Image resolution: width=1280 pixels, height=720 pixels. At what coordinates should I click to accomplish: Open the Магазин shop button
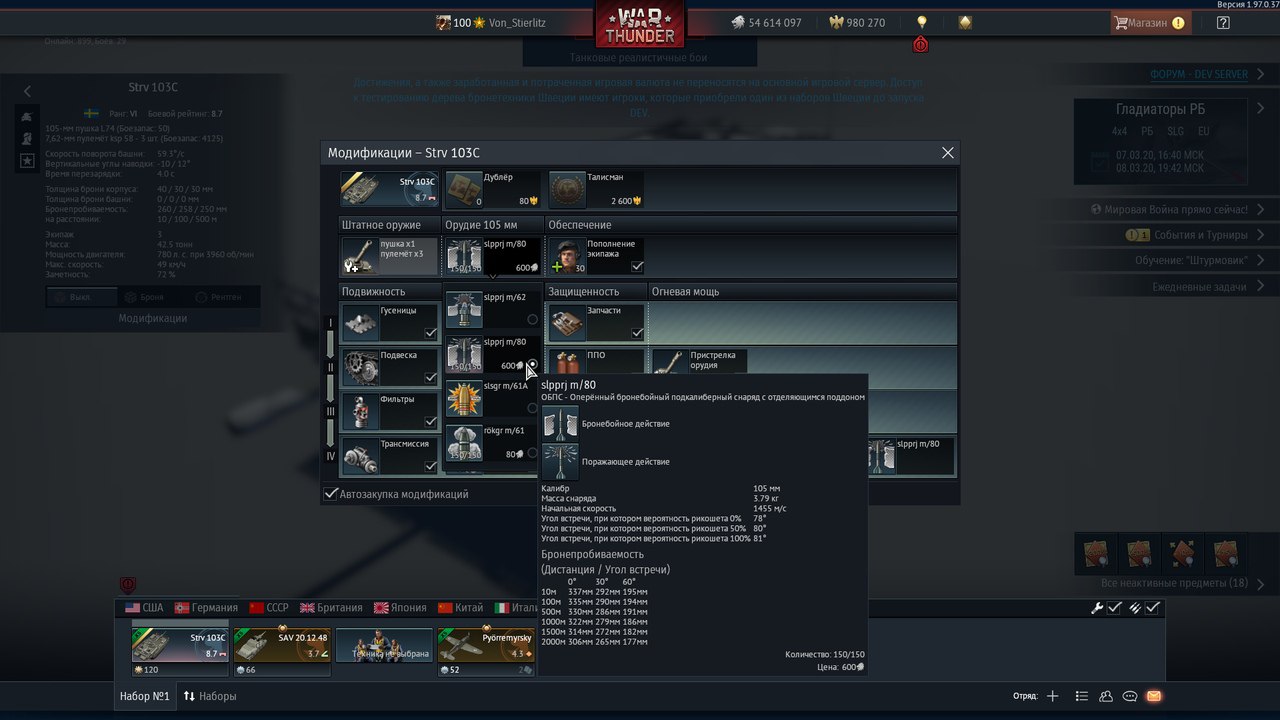1150,22
